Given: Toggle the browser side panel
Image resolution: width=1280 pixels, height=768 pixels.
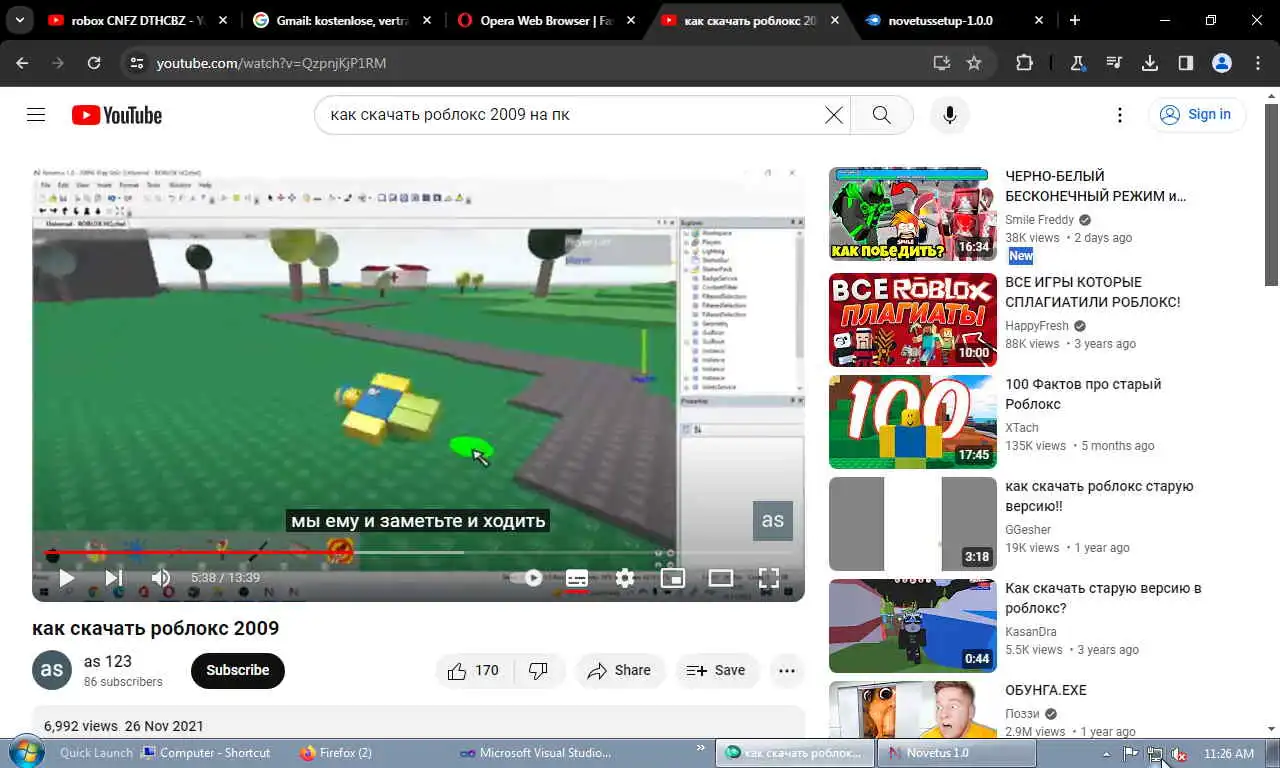Looking at the screenshot, I should [1186, 63].
